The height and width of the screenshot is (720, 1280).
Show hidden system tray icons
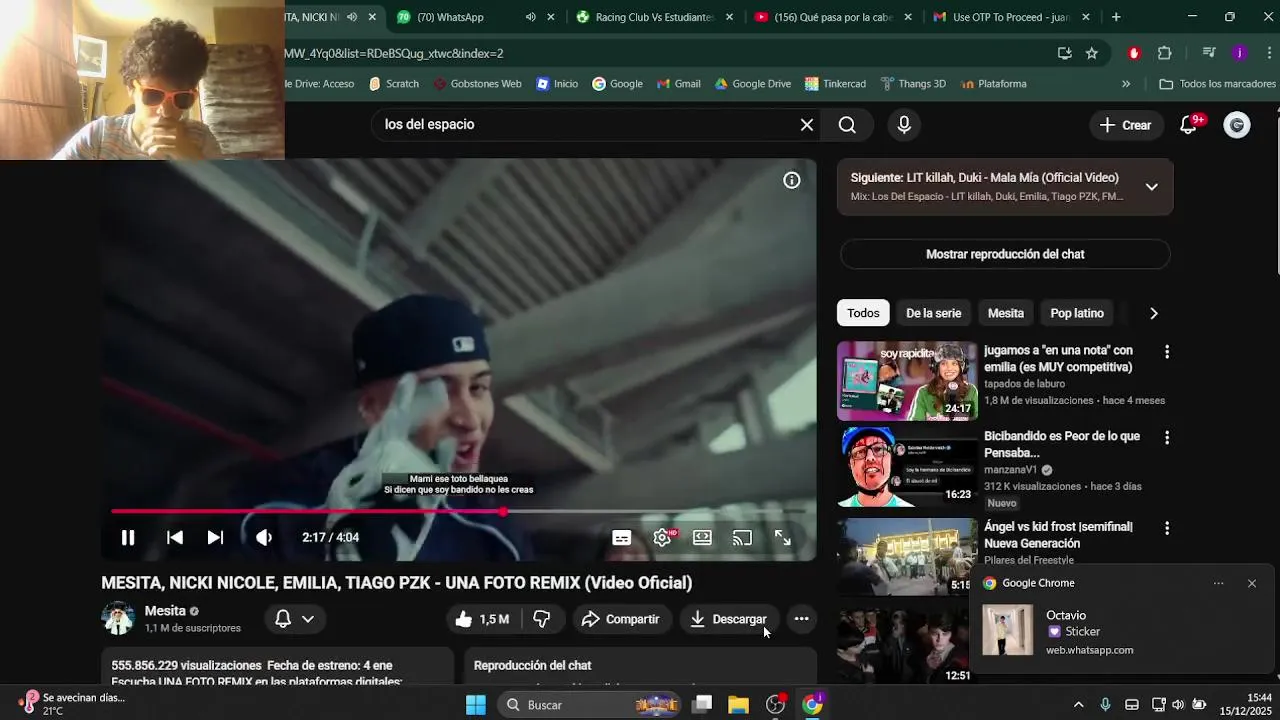1078,705
